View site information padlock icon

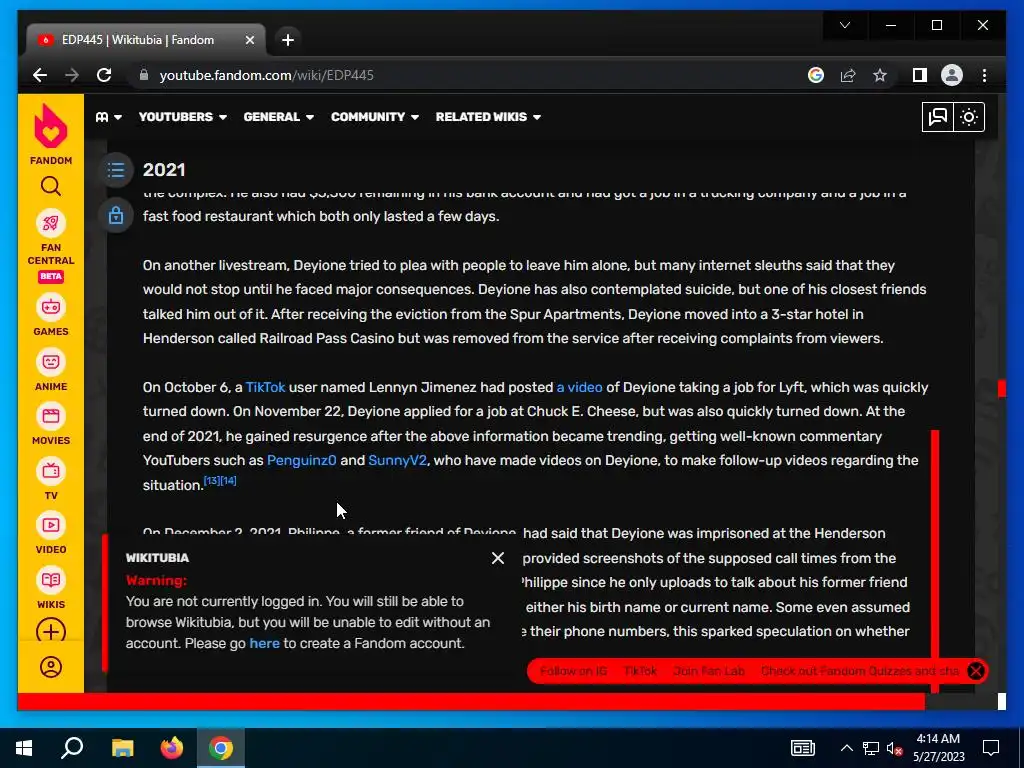(144, 75)
